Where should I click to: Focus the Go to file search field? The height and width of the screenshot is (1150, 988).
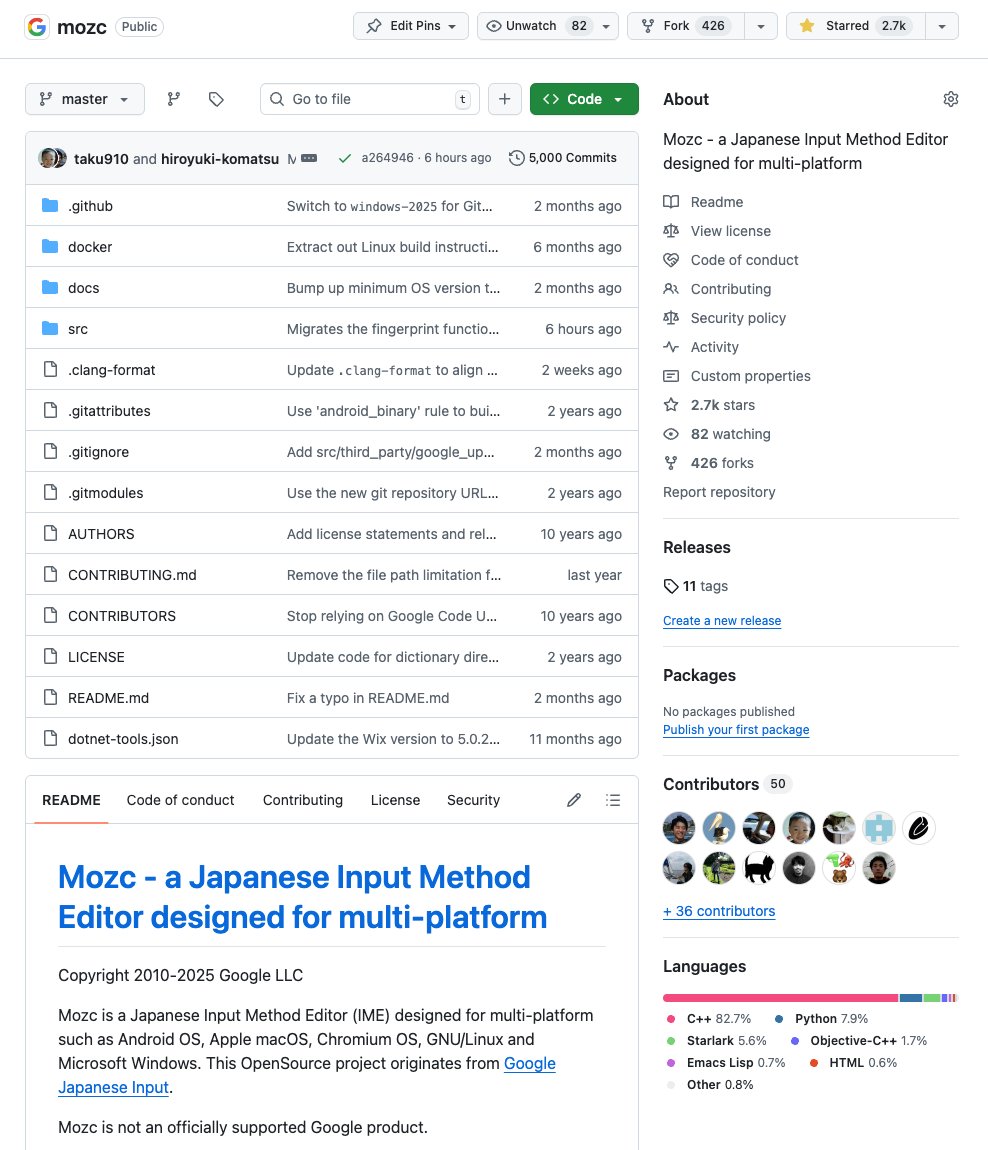[x=370, y=99]
